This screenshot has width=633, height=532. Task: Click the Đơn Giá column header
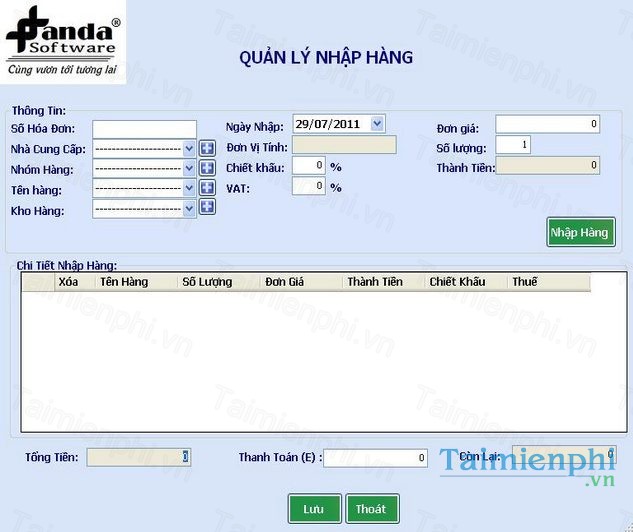point(301,282)
